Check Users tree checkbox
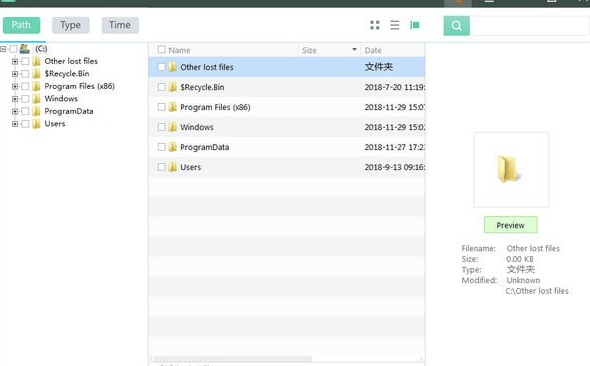The height and width of the screenshot is (366, 590). pyautogui.click(x=25, y=124)
